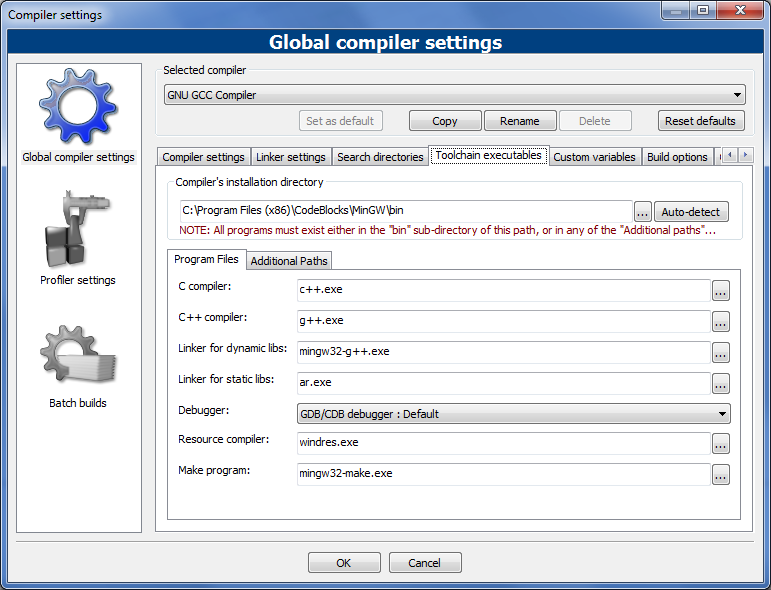Viewport: 771px width, 590px height.
Task: Expand the Selected compiler dropdown
Action: [x=455, y=95]
